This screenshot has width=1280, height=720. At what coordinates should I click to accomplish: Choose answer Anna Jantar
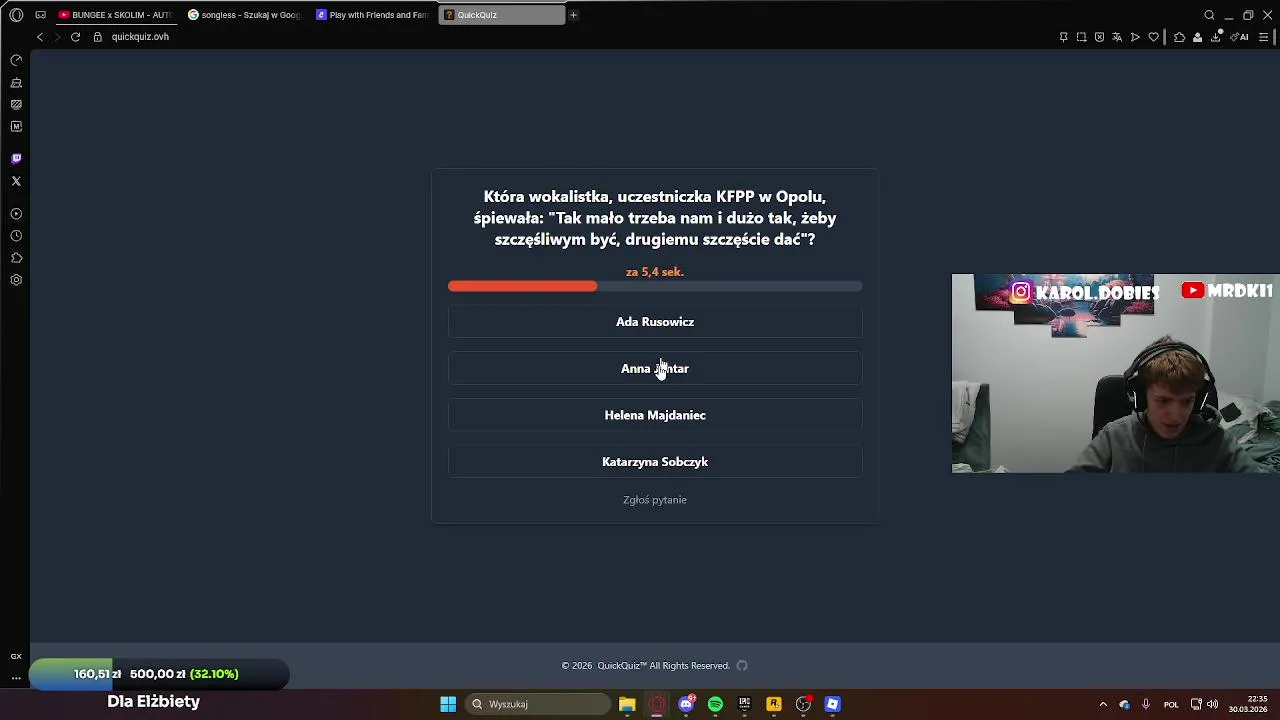(655, 369)
